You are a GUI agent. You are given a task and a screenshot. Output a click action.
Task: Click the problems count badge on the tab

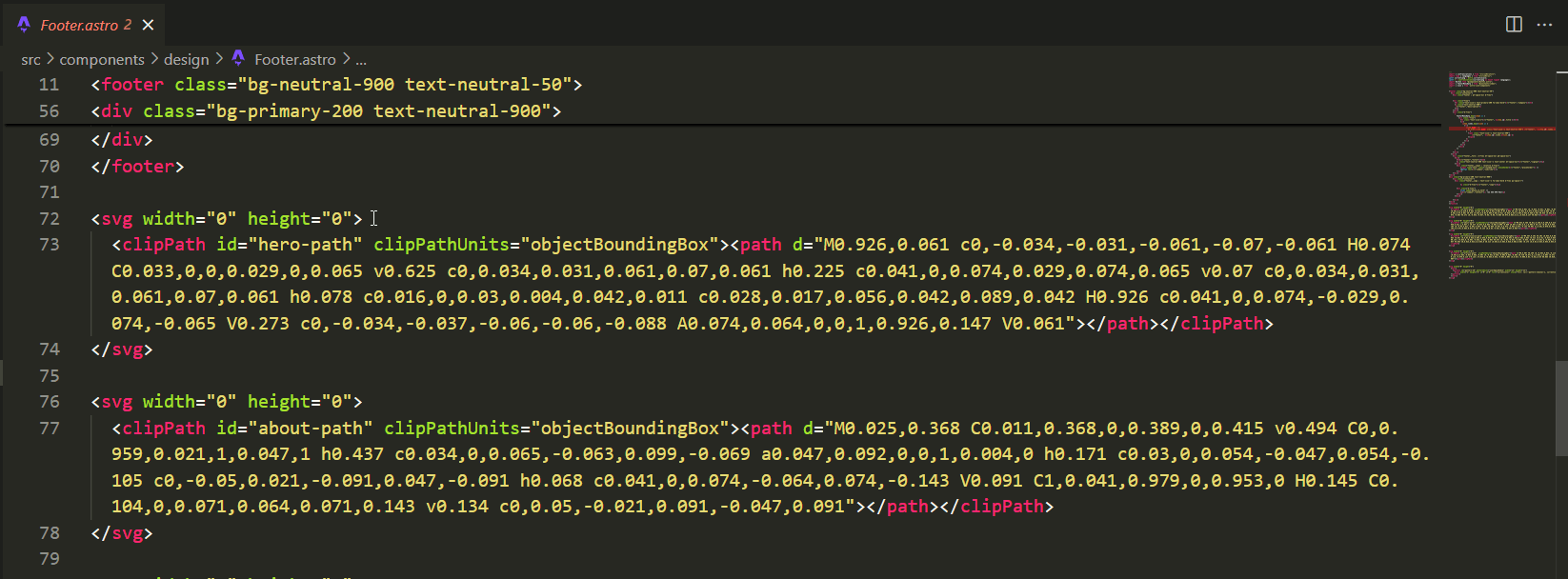pos(128,25)
